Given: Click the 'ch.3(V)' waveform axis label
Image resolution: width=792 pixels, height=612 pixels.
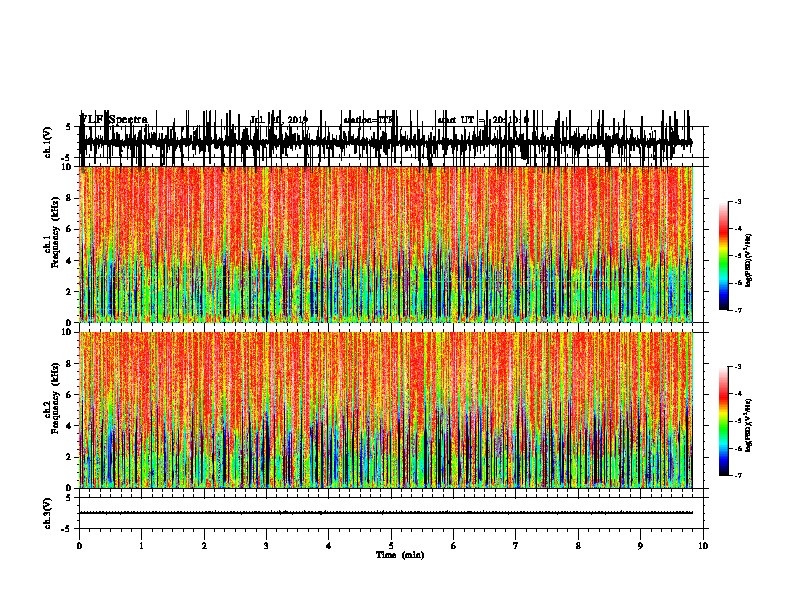Looking at the screenshot, I should [x=48, y=513].
